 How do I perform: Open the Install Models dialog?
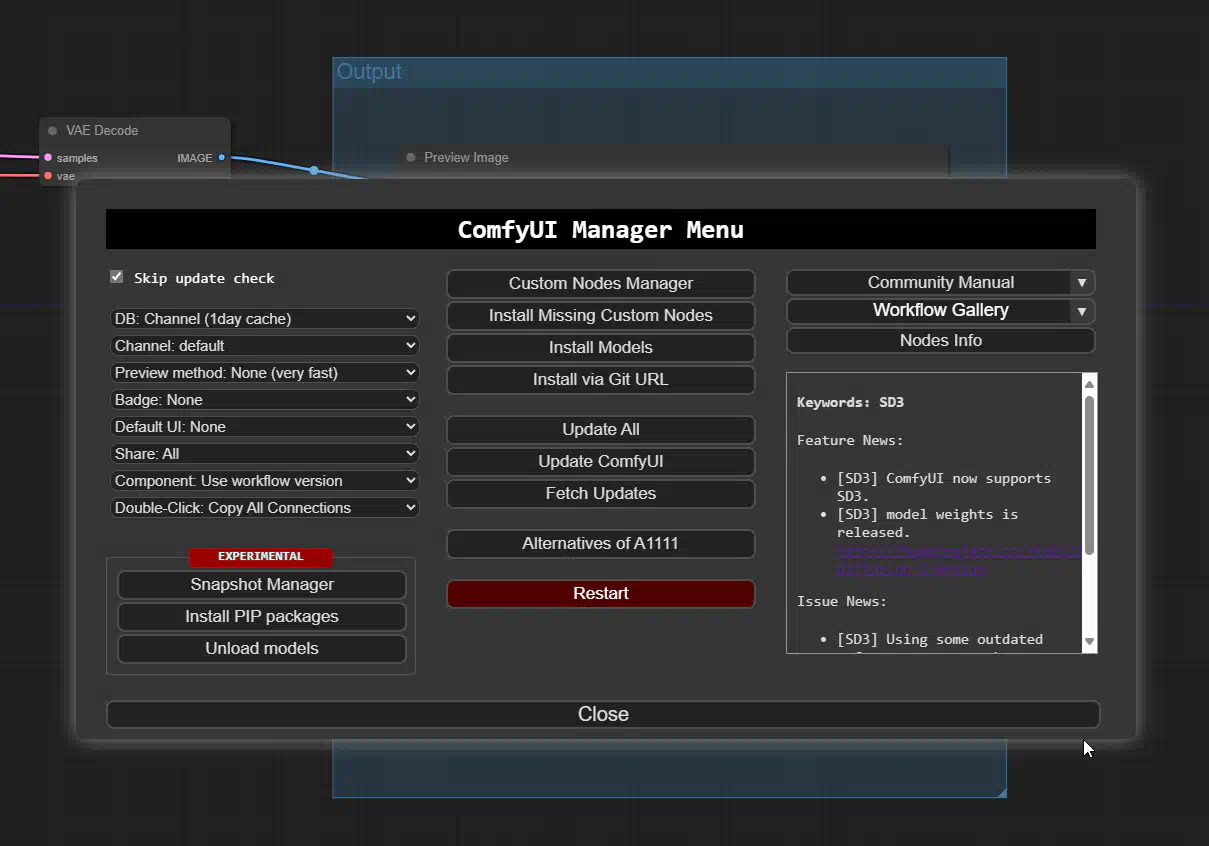[x=601, y=348]
